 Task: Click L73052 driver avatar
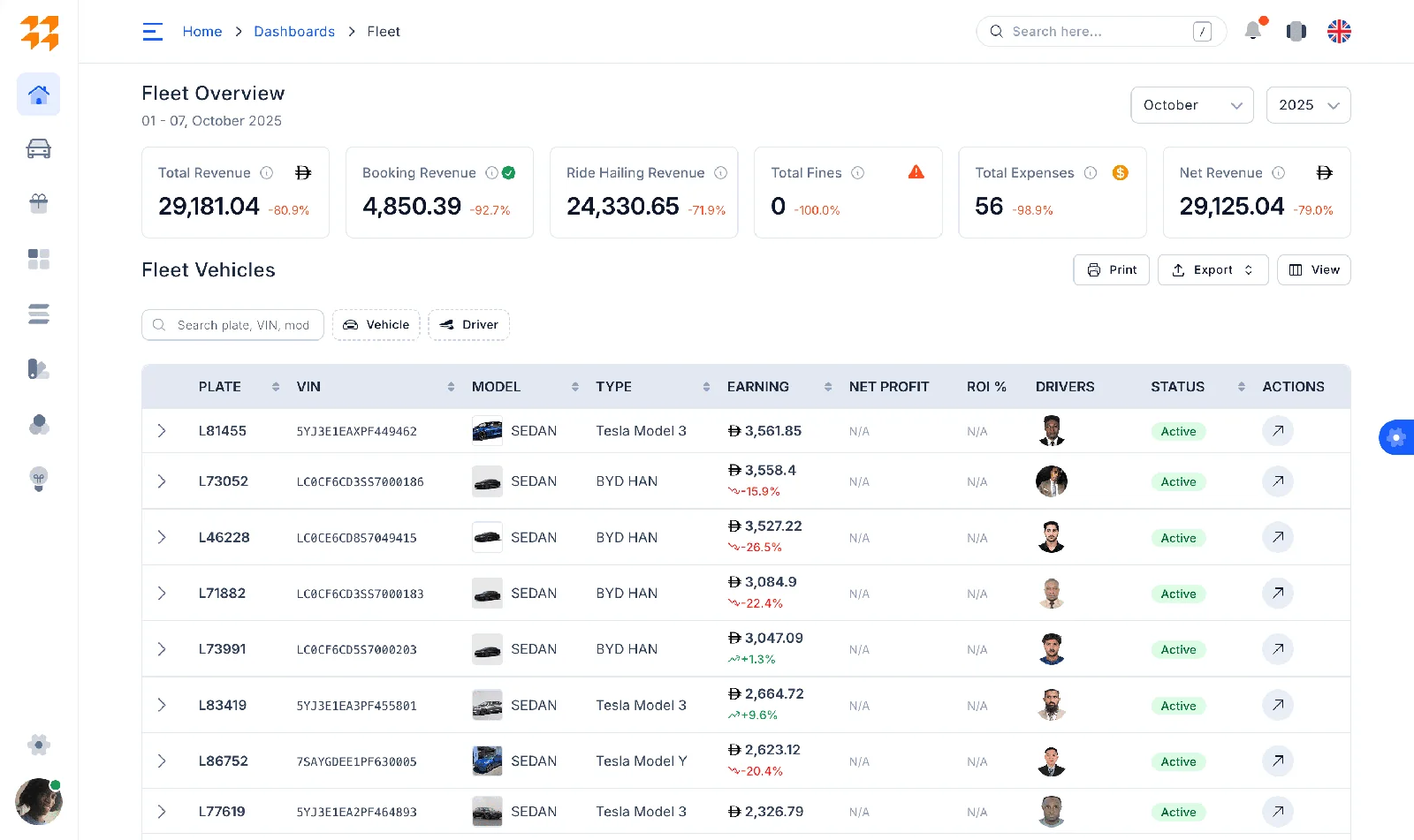[1052, 481]
